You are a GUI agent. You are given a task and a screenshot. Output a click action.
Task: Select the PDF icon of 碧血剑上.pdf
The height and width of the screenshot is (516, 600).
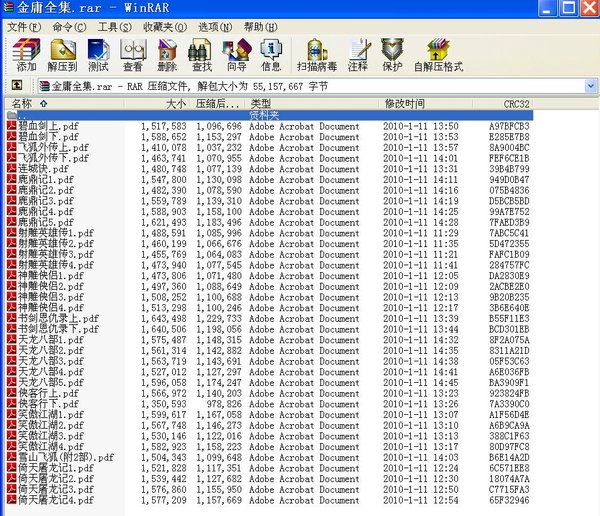(x=11, y=126)
